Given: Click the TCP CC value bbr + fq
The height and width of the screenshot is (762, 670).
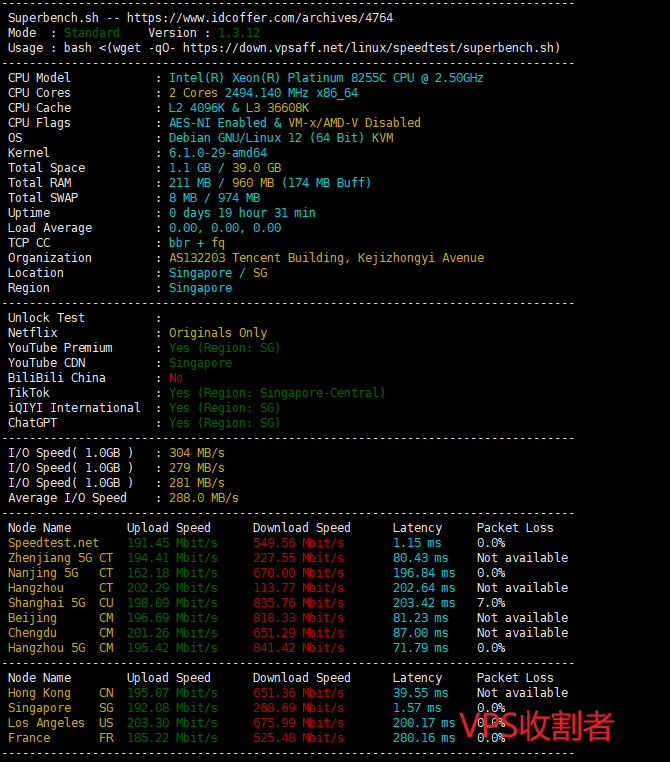Looking at the screenshot, I should pos(197,243).
